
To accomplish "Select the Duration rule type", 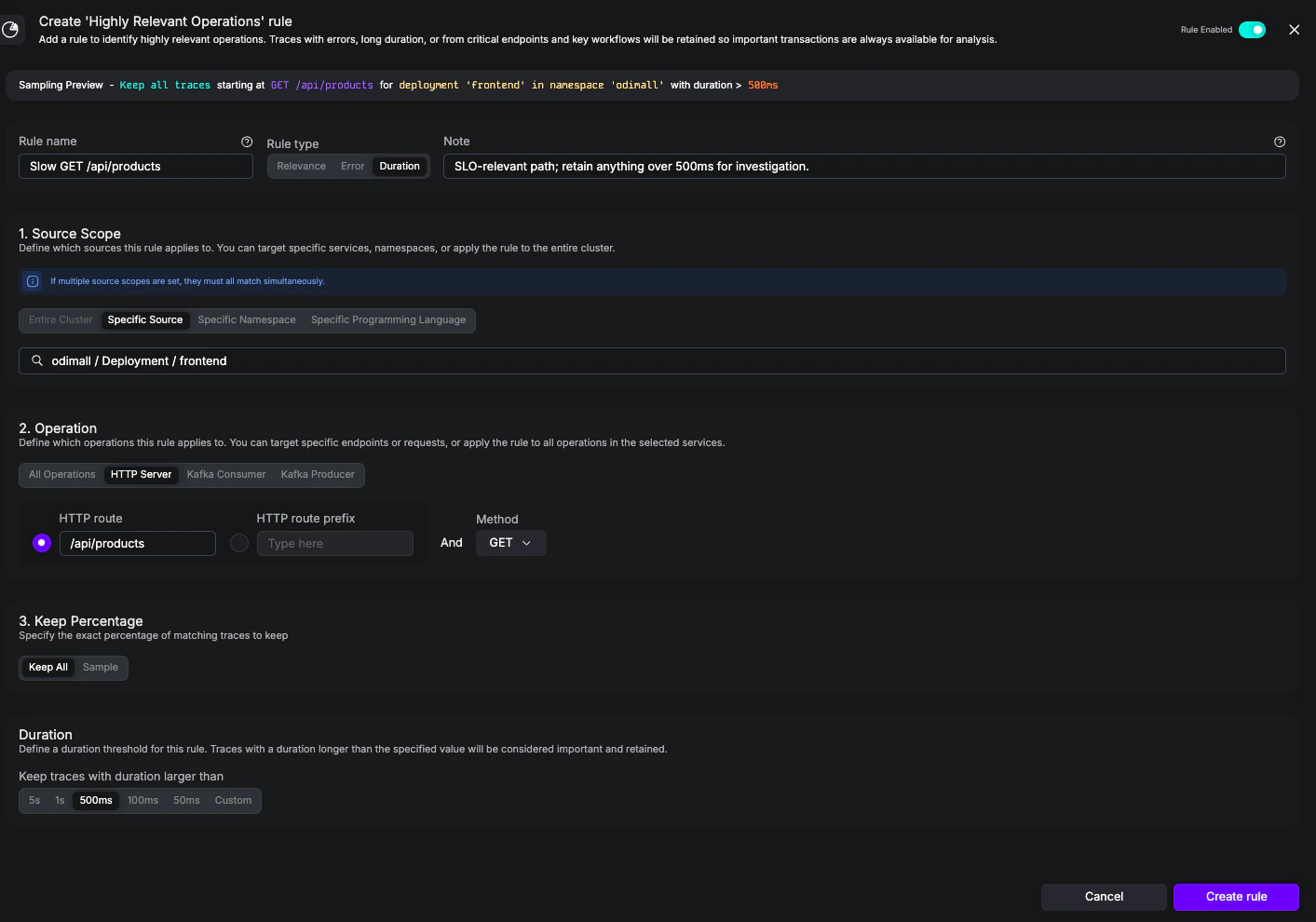I will click(400, 167).
